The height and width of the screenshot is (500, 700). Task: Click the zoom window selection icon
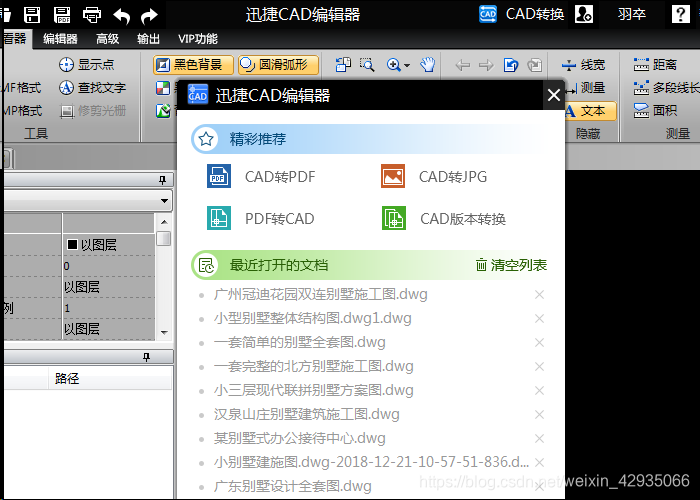click(367, 65)
